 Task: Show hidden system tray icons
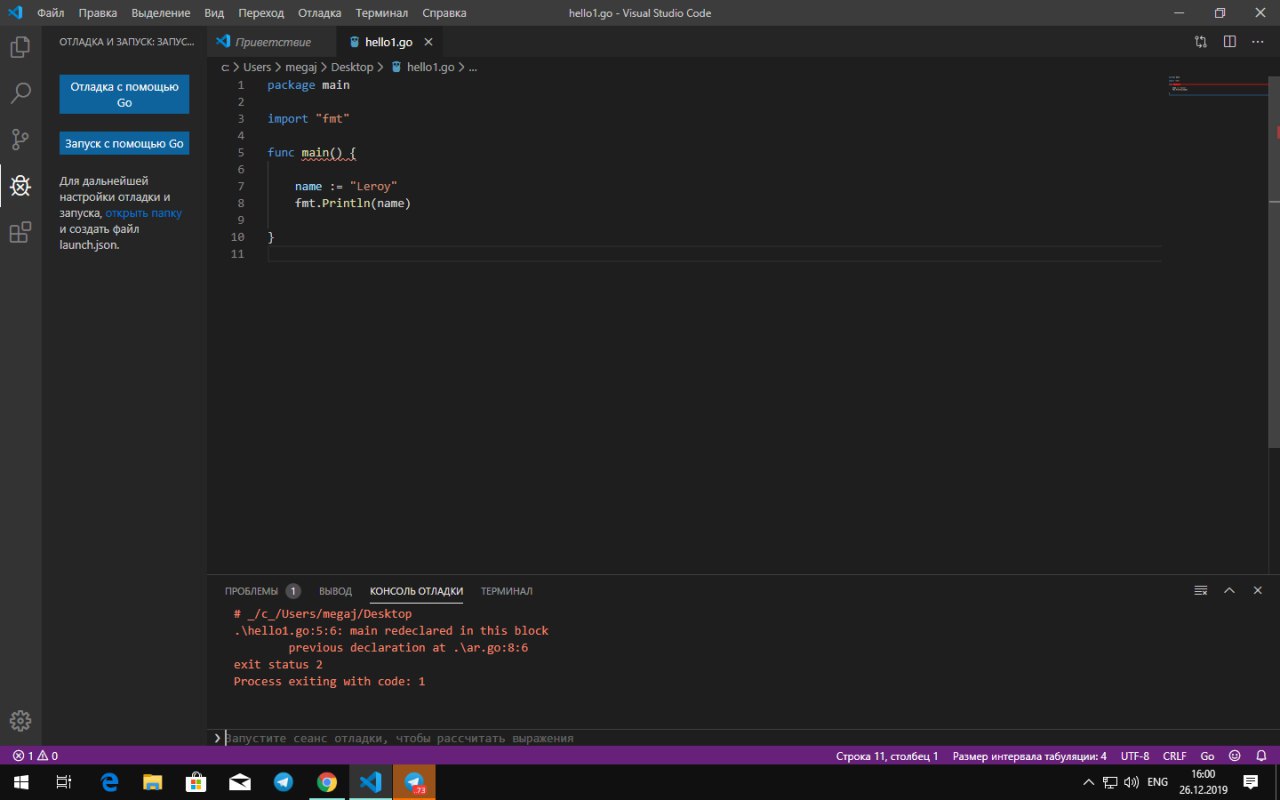click(1089, 782)
